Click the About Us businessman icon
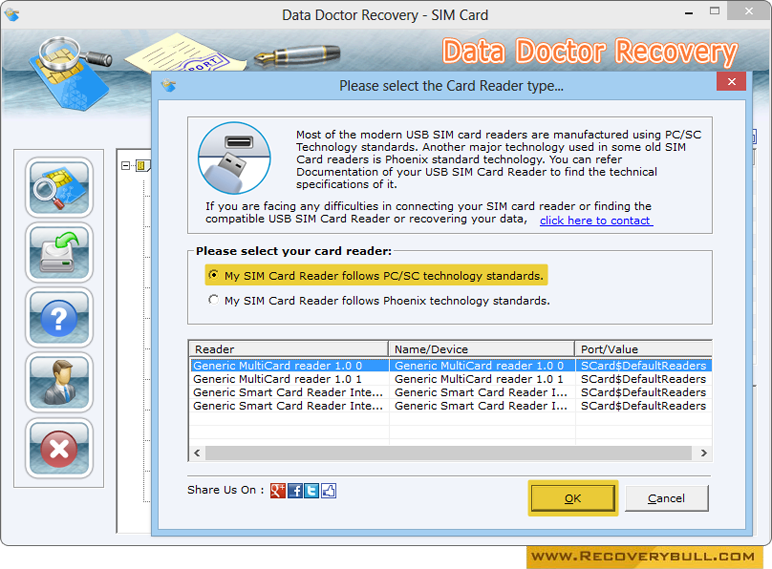 (59, 382)
